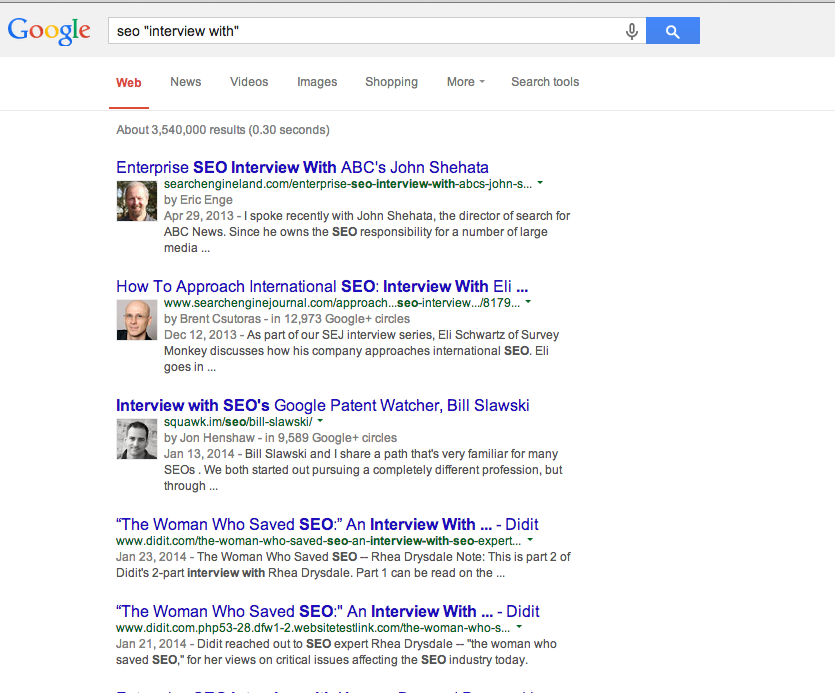
Task: Select the Web tab
Action: 129,83
